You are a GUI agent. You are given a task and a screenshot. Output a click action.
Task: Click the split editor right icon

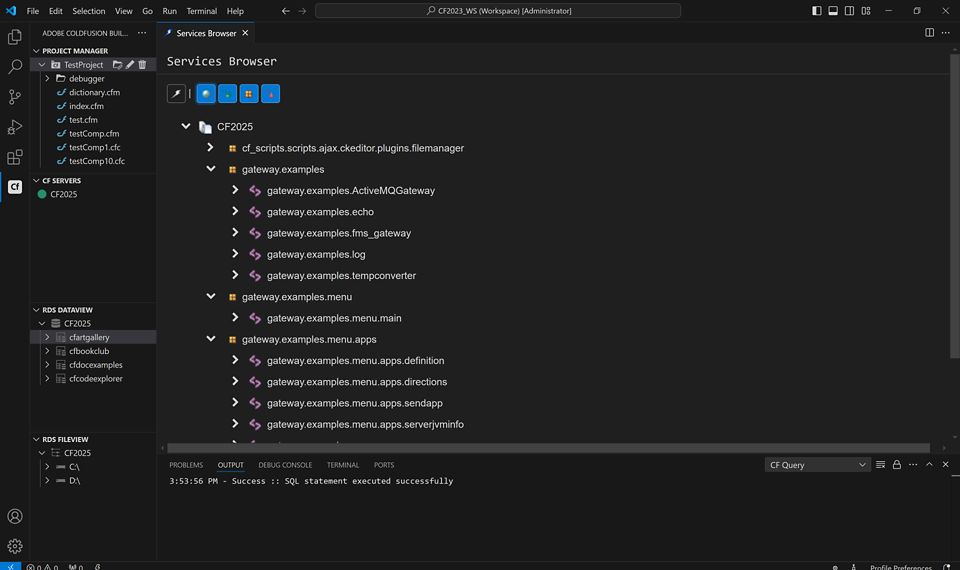(929, 33)
